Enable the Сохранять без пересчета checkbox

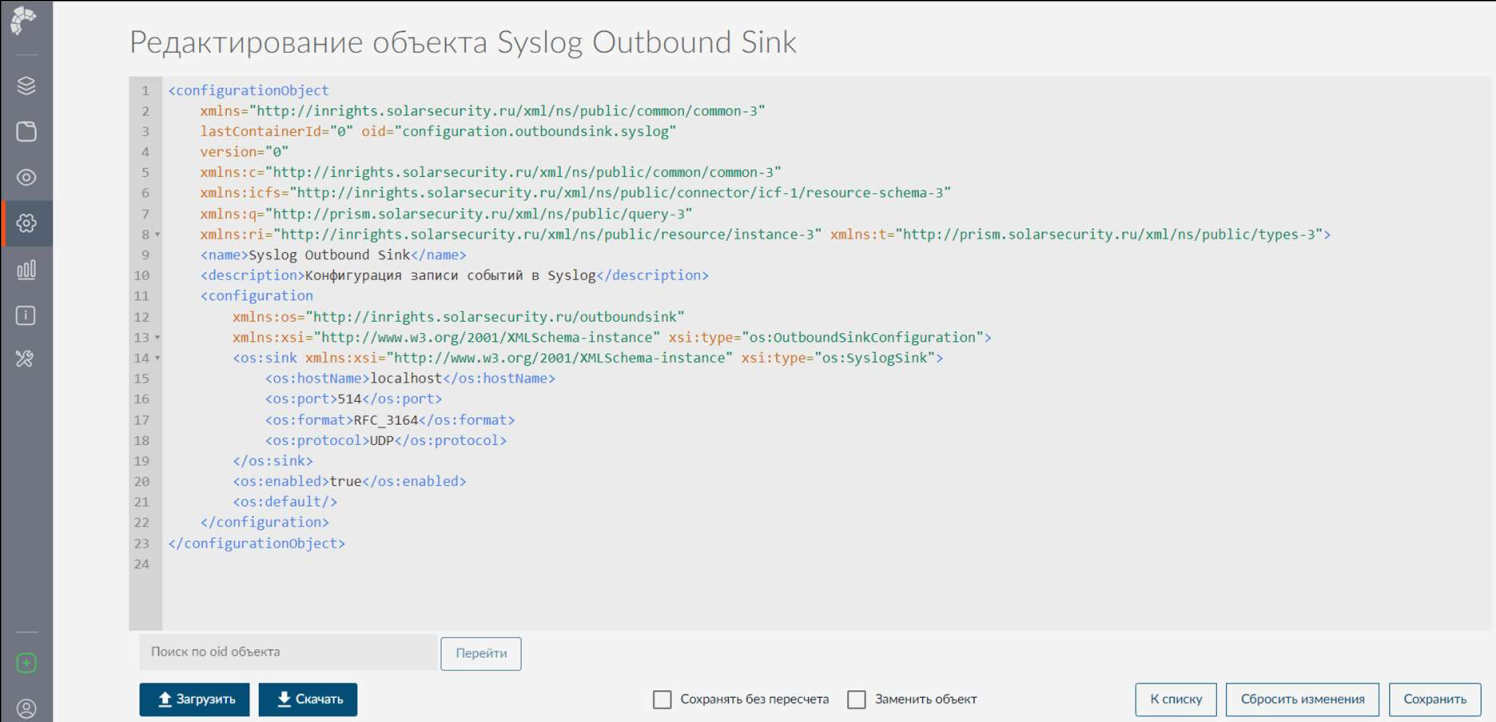point(662,700)
